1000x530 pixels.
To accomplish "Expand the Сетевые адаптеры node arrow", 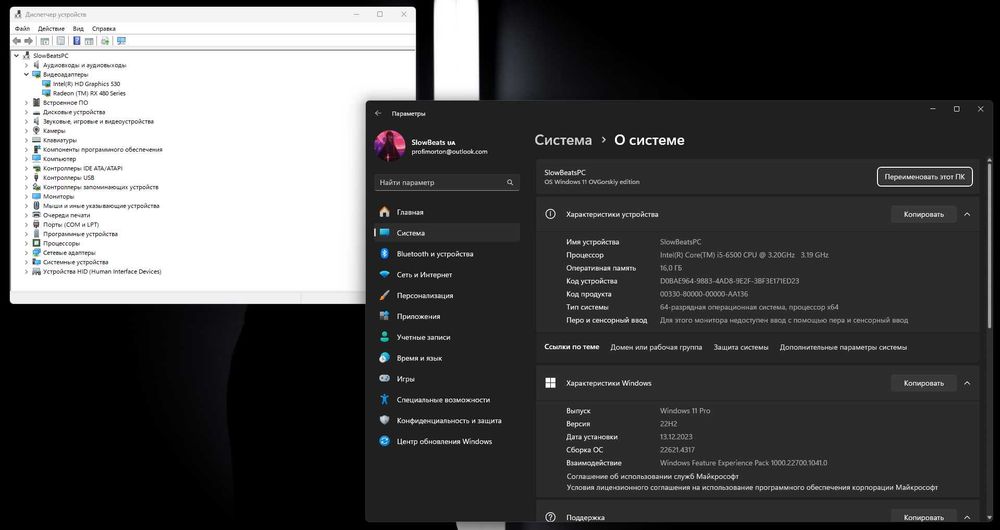I will 26,253.
